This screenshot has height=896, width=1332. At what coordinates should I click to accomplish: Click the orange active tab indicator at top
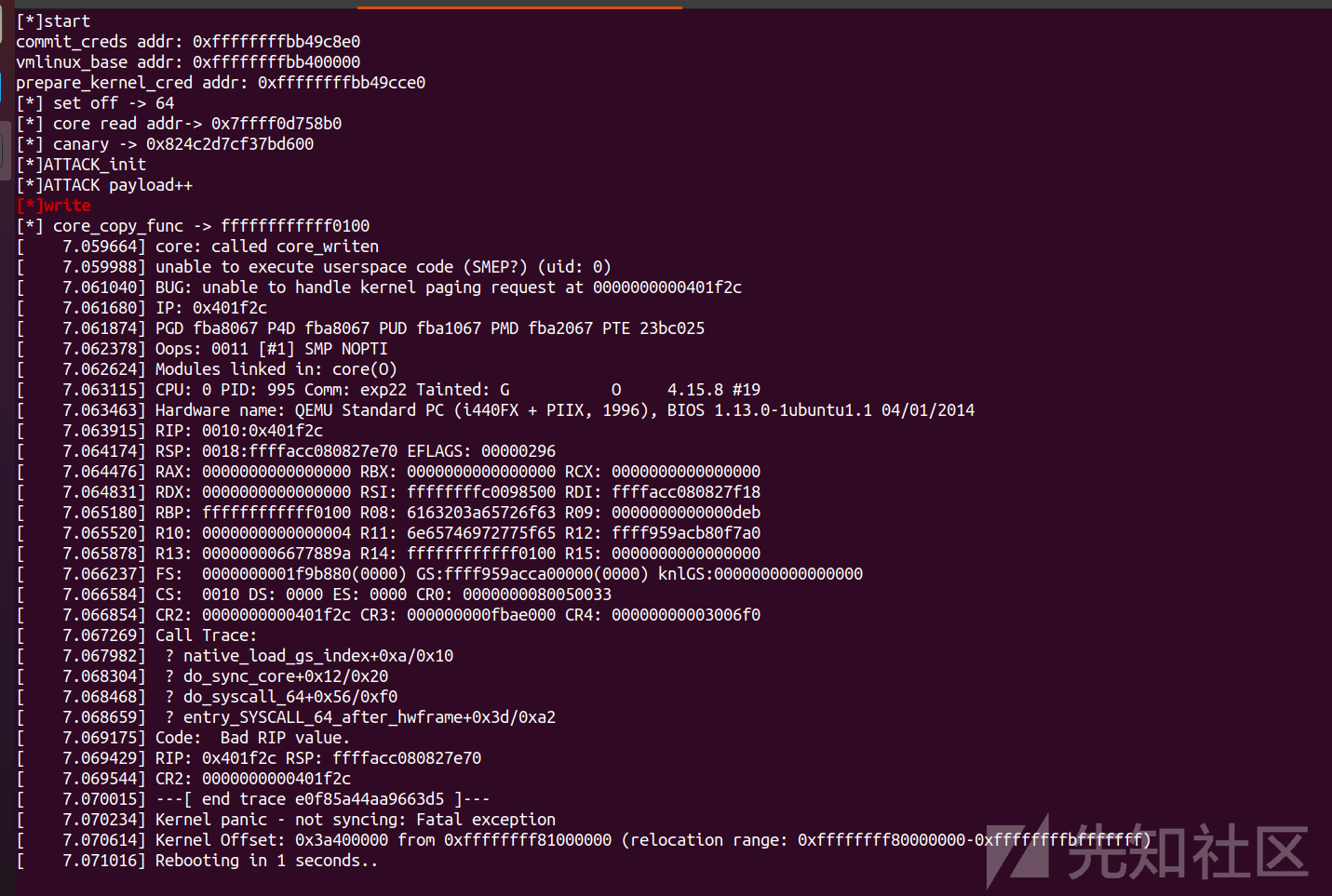[519, 7]
